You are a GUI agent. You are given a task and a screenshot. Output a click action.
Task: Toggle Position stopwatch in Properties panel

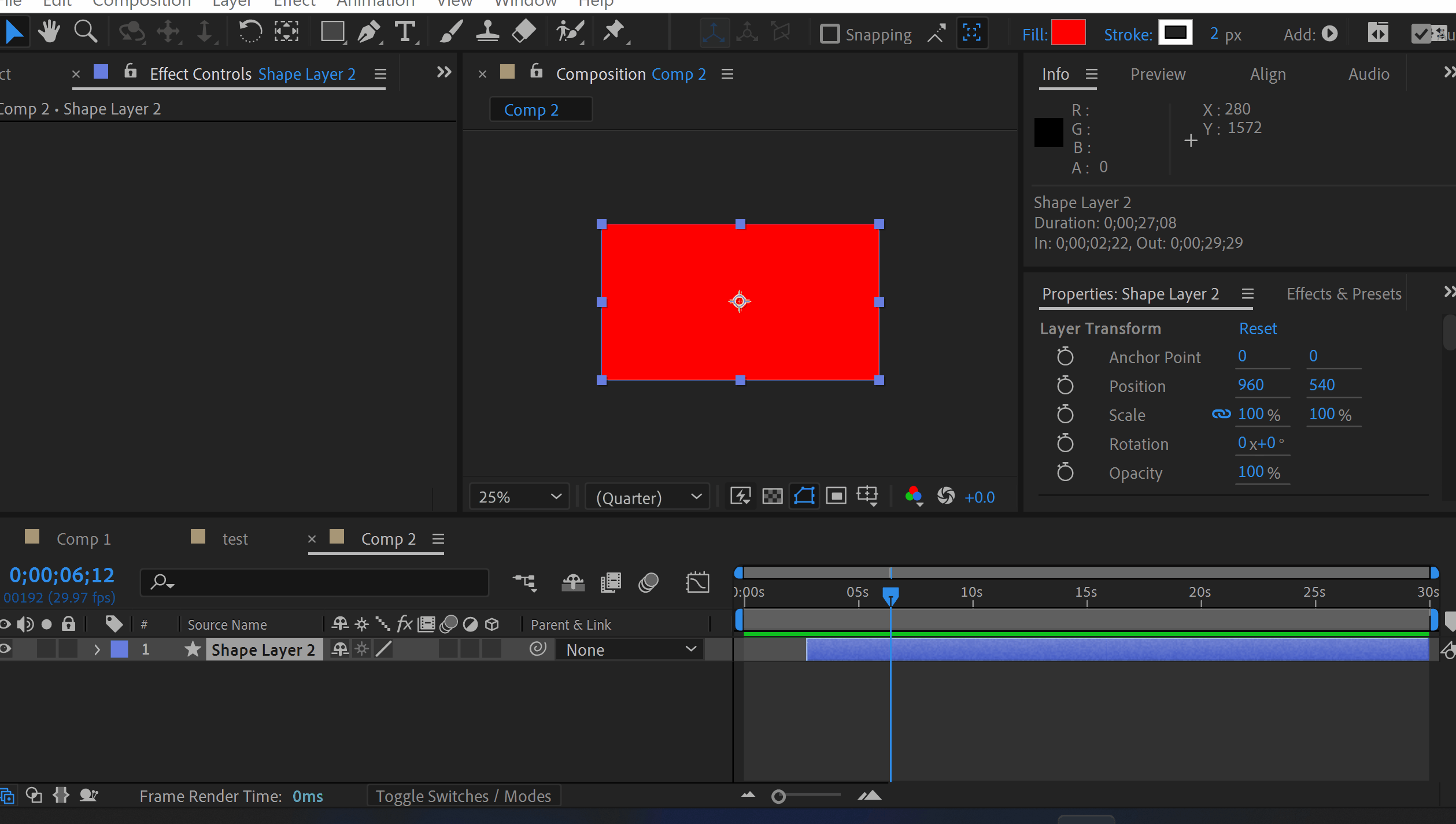coord(1065,386)
